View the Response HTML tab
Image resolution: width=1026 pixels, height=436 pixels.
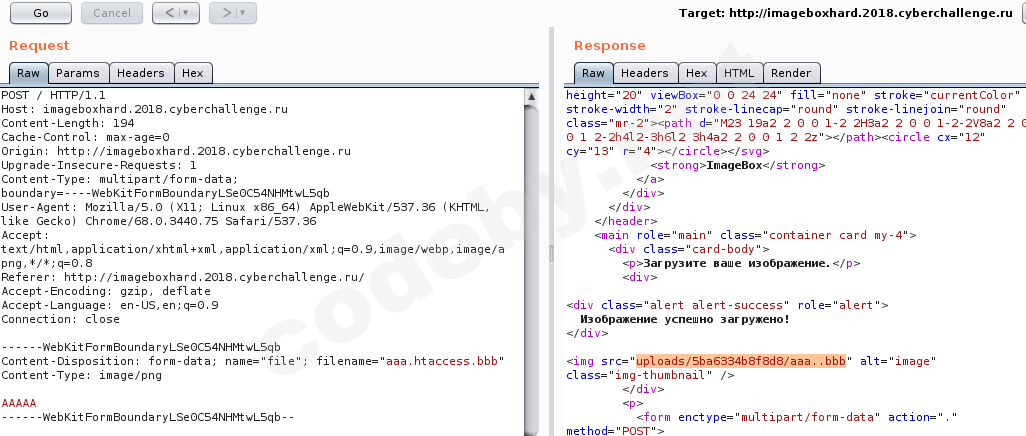click(739, 73)
